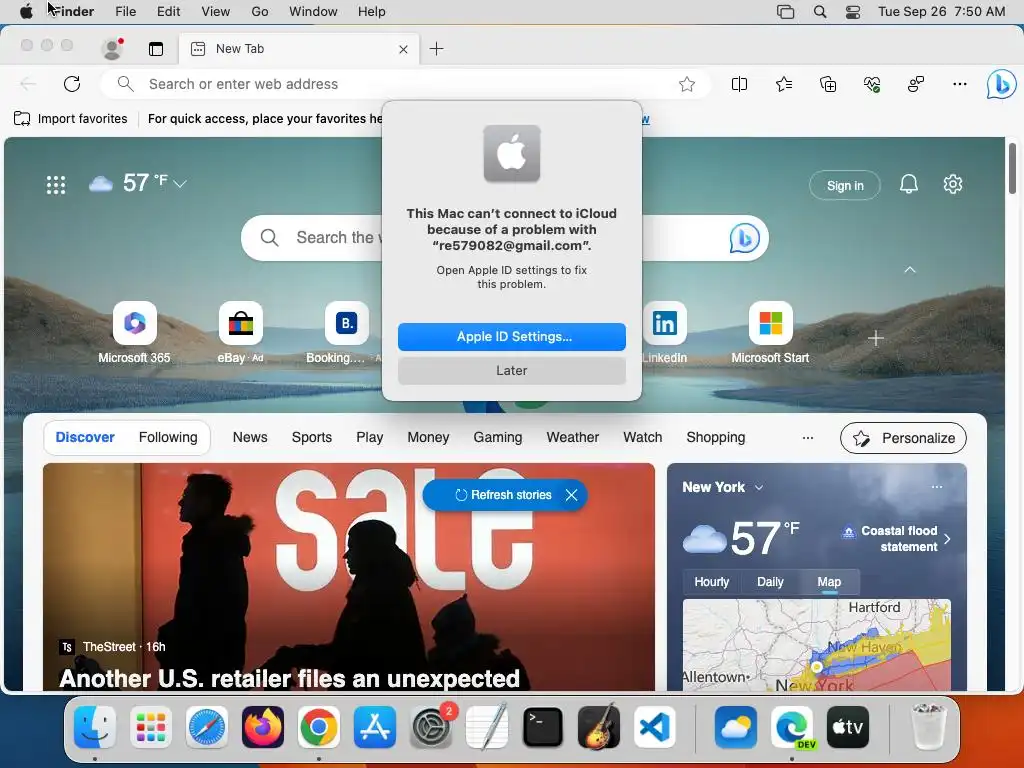Open Visual Studio Code from the Dock
The width and height of the screenshot is (1024, 768).
[654, 727]
